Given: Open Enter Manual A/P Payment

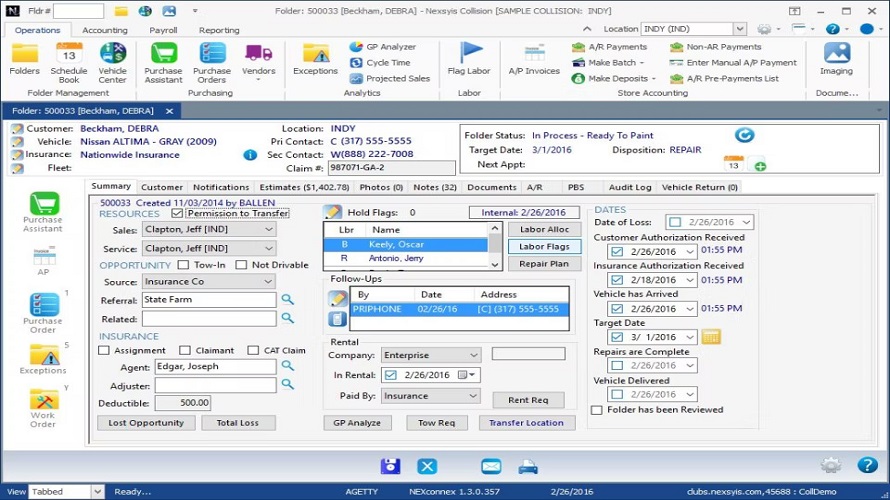Looking at the screenshot, I should (x=733, y=62).
